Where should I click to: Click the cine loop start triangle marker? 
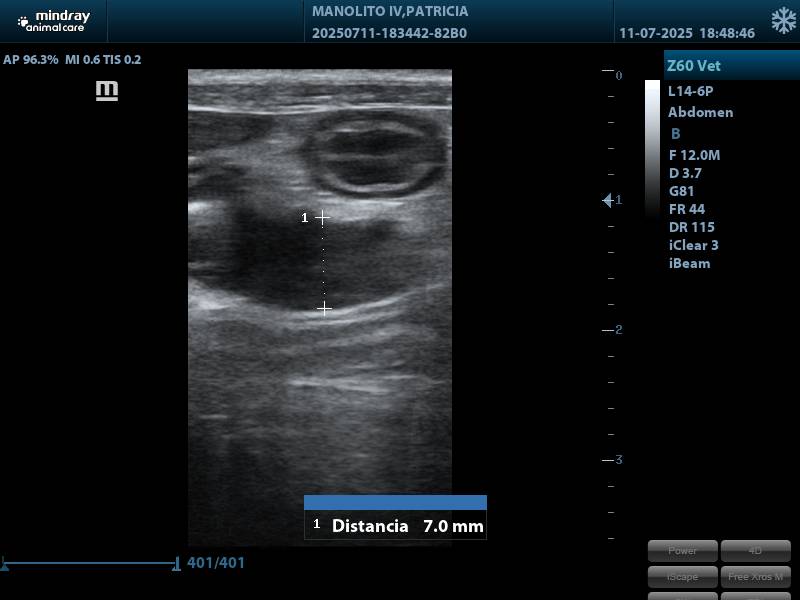pyautogui.click(x=5, y=565)
